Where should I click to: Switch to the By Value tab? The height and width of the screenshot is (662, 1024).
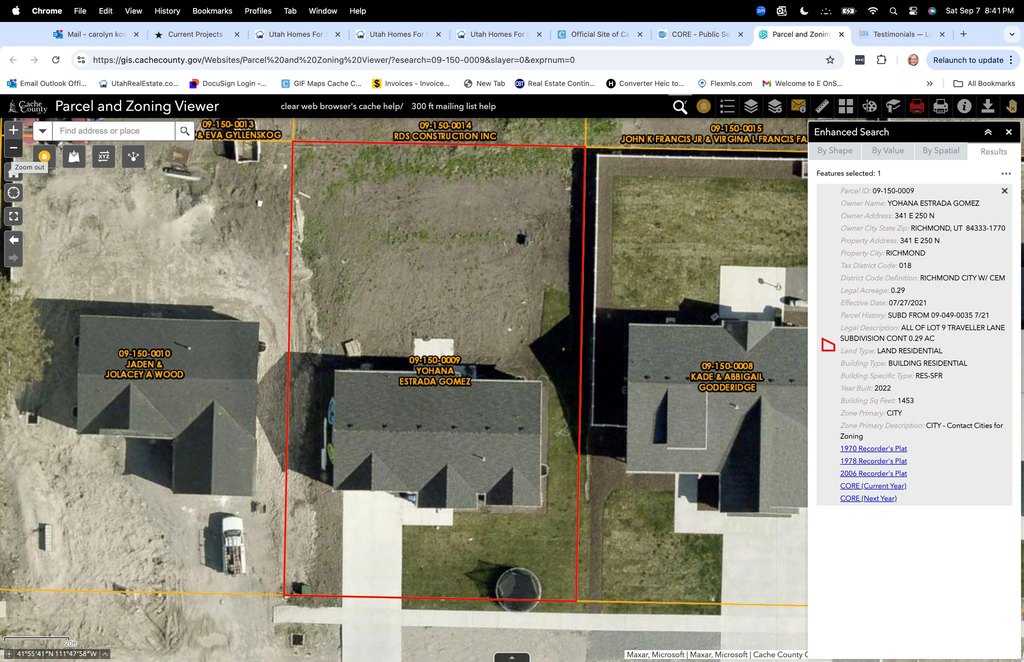click(x=887, y=151)
